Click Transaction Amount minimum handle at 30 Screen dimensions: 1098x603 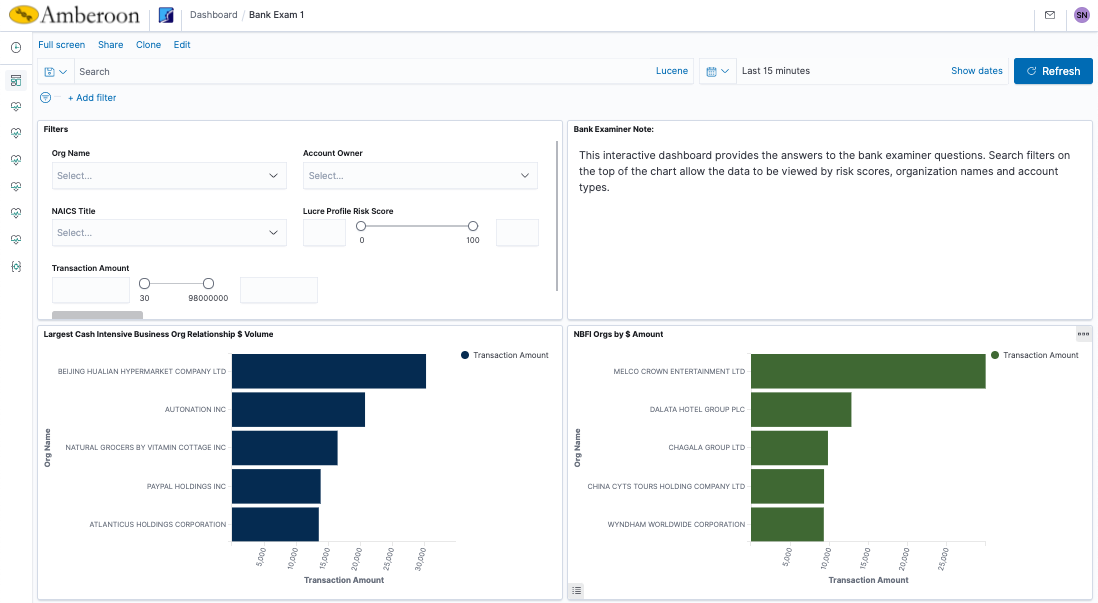(x=144, y=284)
